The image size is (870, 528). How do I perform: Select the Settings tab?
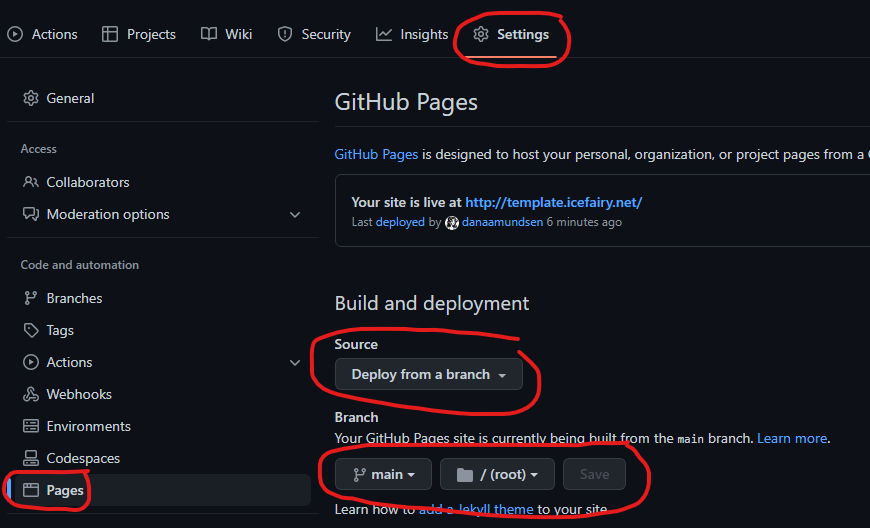click(x=511, y=34)
